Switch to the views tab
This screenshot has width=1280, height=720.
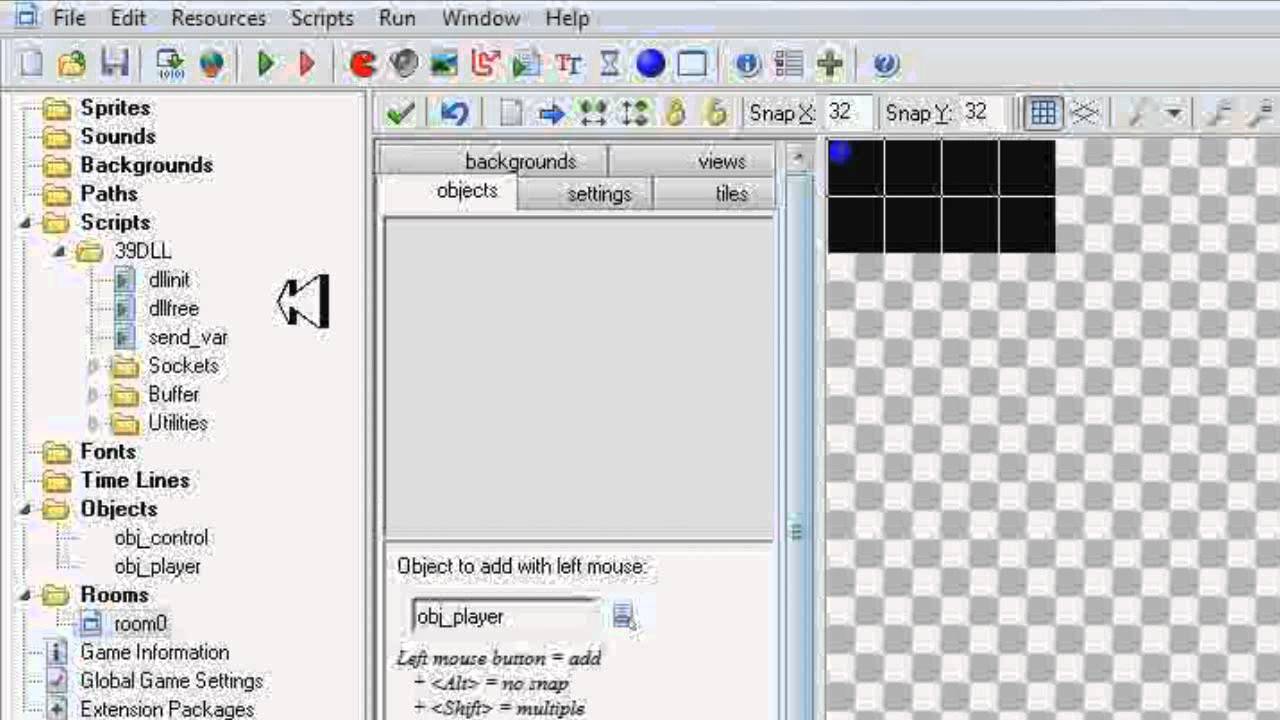pos(692,161)
